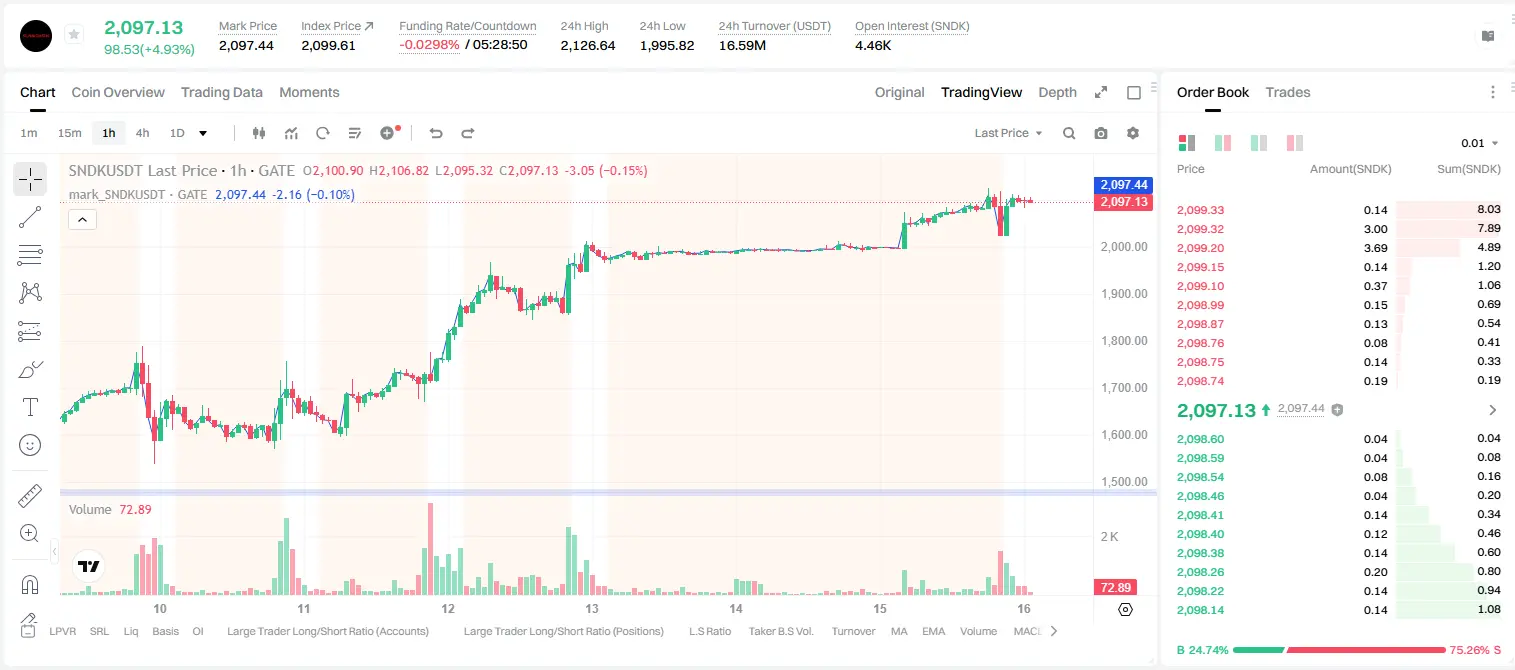1515x670 pixels.
Task: Switch to the Trades tab
Action: (1288, 92)
